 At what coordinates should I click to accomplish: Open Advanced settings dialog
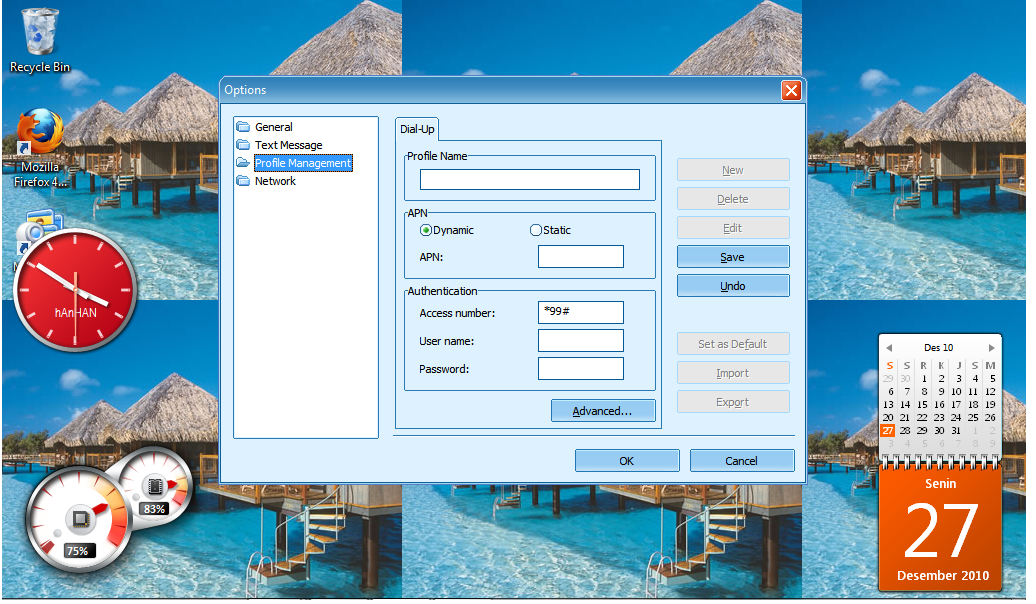(603, 410)
